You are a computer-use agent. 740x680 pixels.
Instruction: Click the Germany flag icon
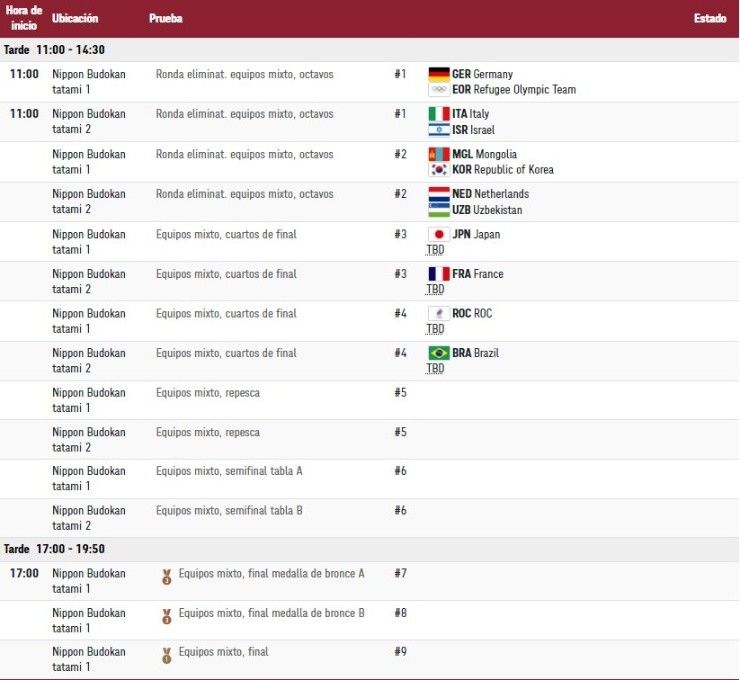438,74
